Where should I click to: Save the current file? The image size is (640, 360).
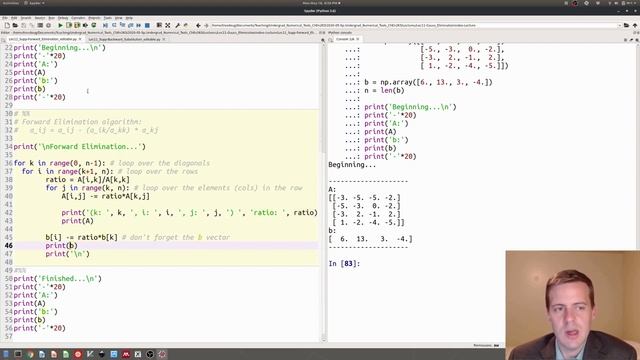point(24,25)
